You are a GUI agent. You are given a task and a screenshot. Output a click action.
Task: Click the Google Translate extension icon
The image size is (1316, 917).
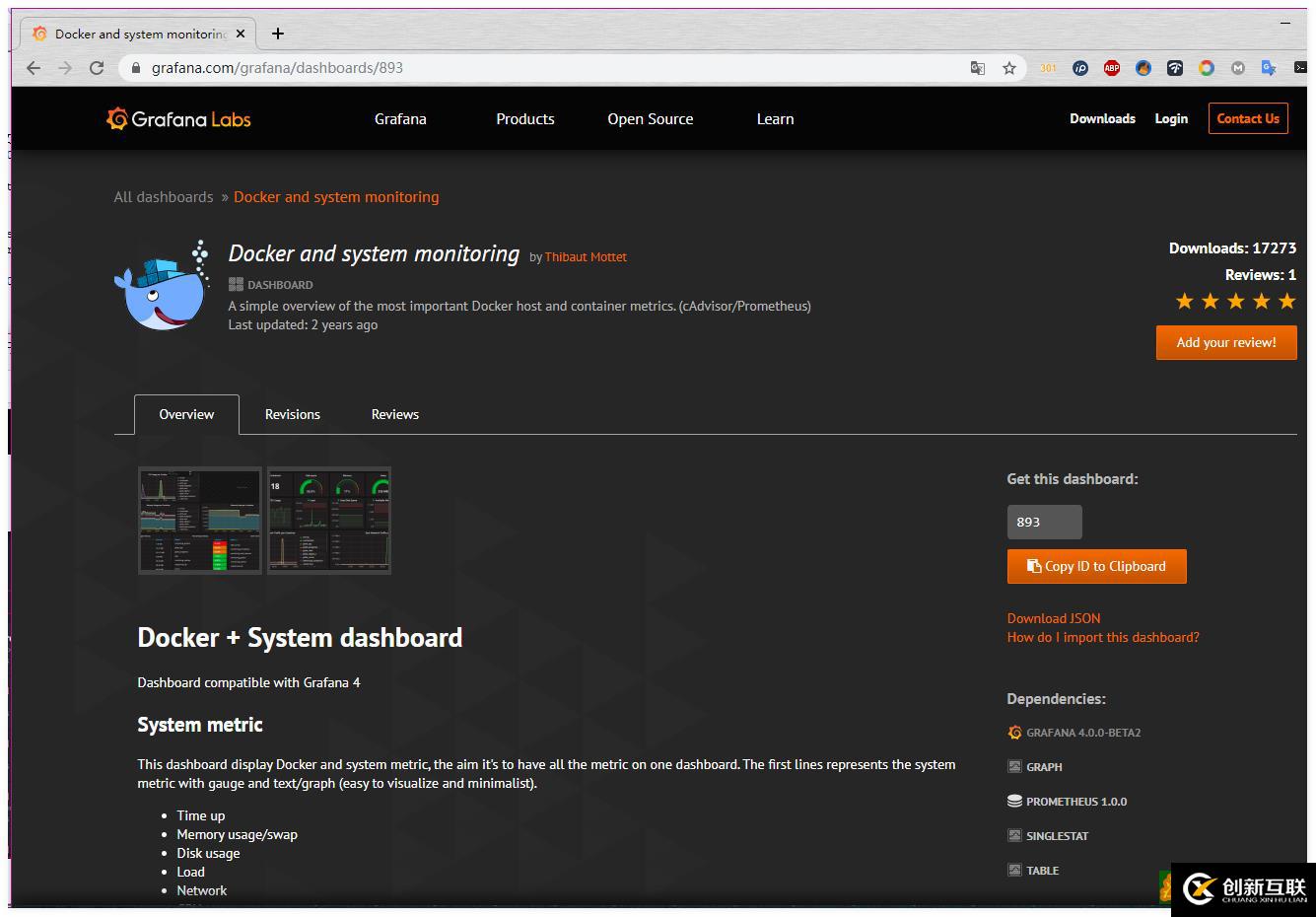(1270, 68)
